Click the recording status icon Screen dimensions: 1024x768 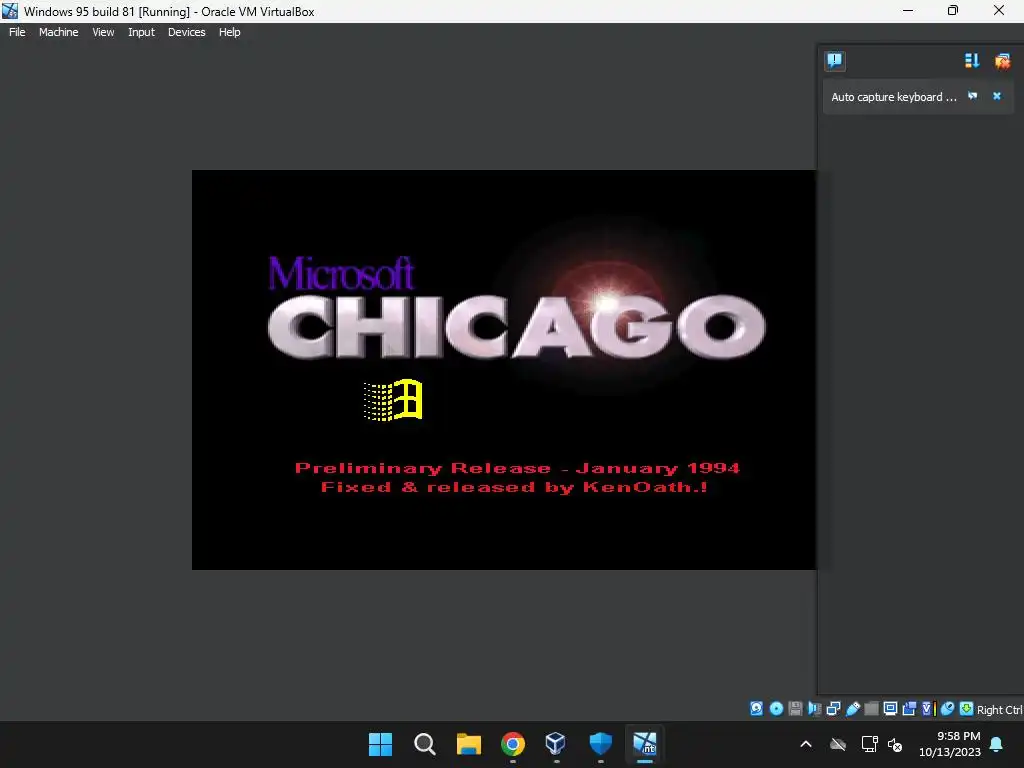909,709
